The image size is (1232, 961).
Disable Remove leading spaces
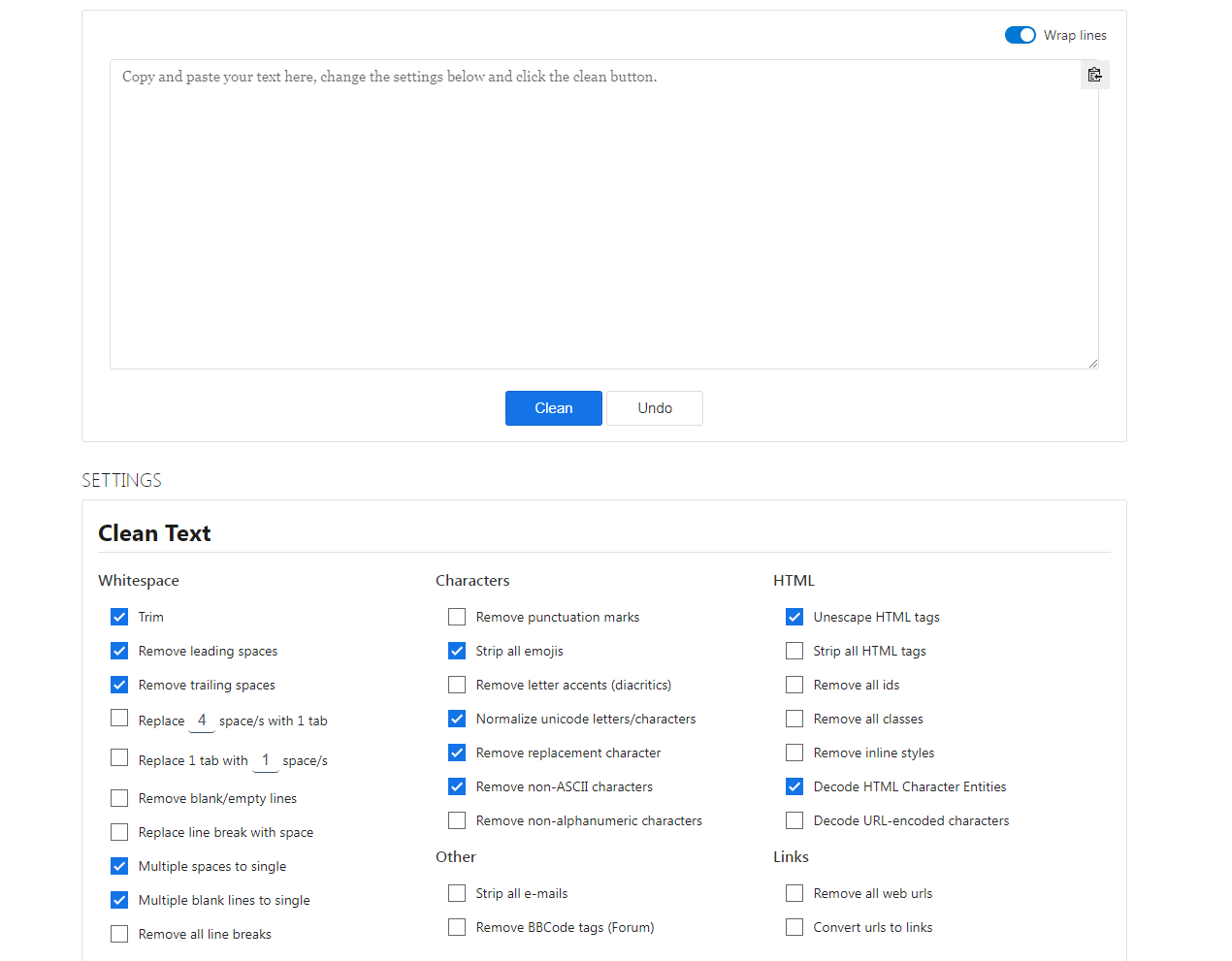118,651
